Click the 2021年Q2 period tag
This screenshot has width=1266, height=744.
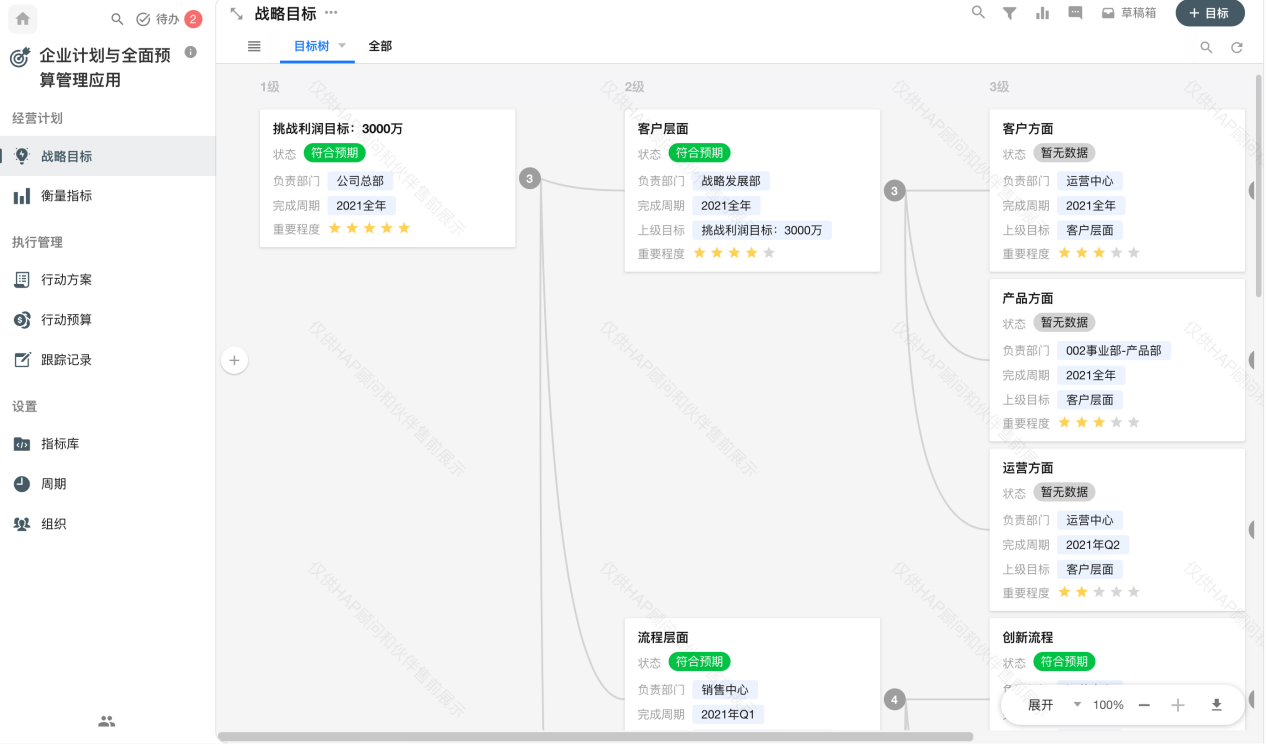pyautogui.click(x=1093, y=545)
